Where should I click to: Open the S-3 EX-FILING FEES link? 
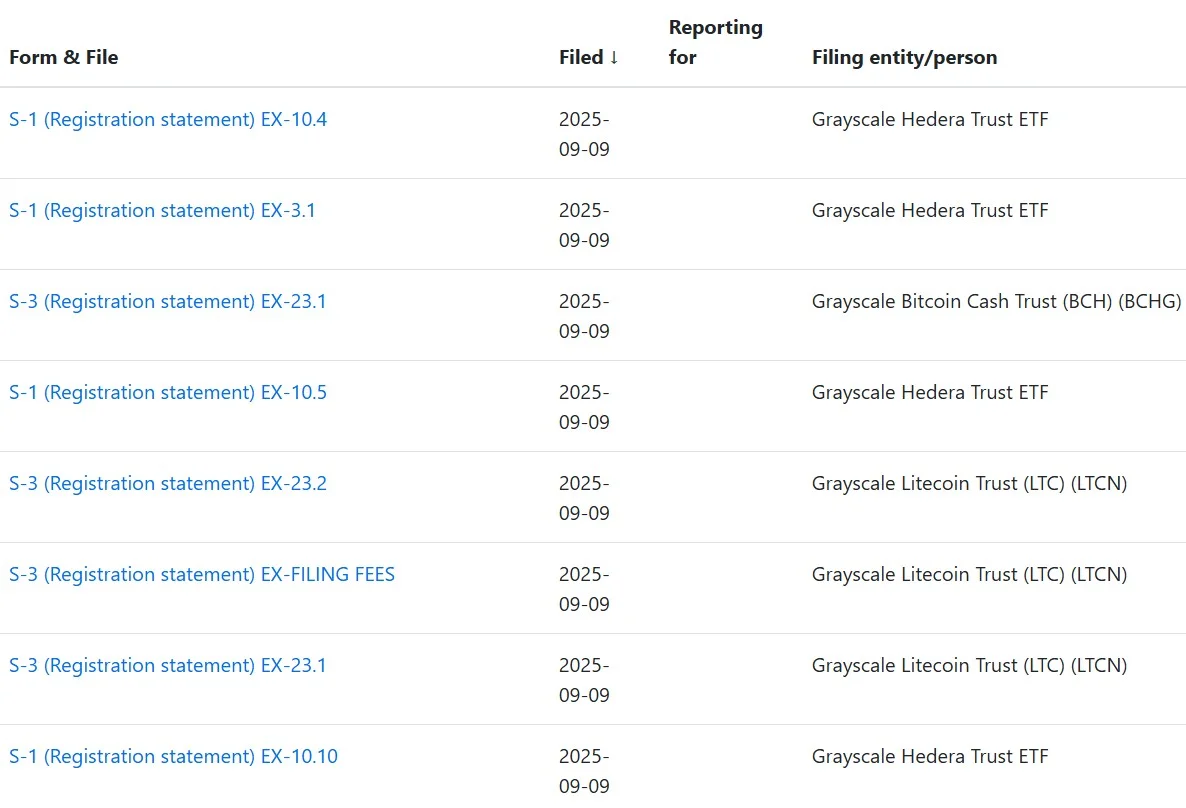[202, 574]
